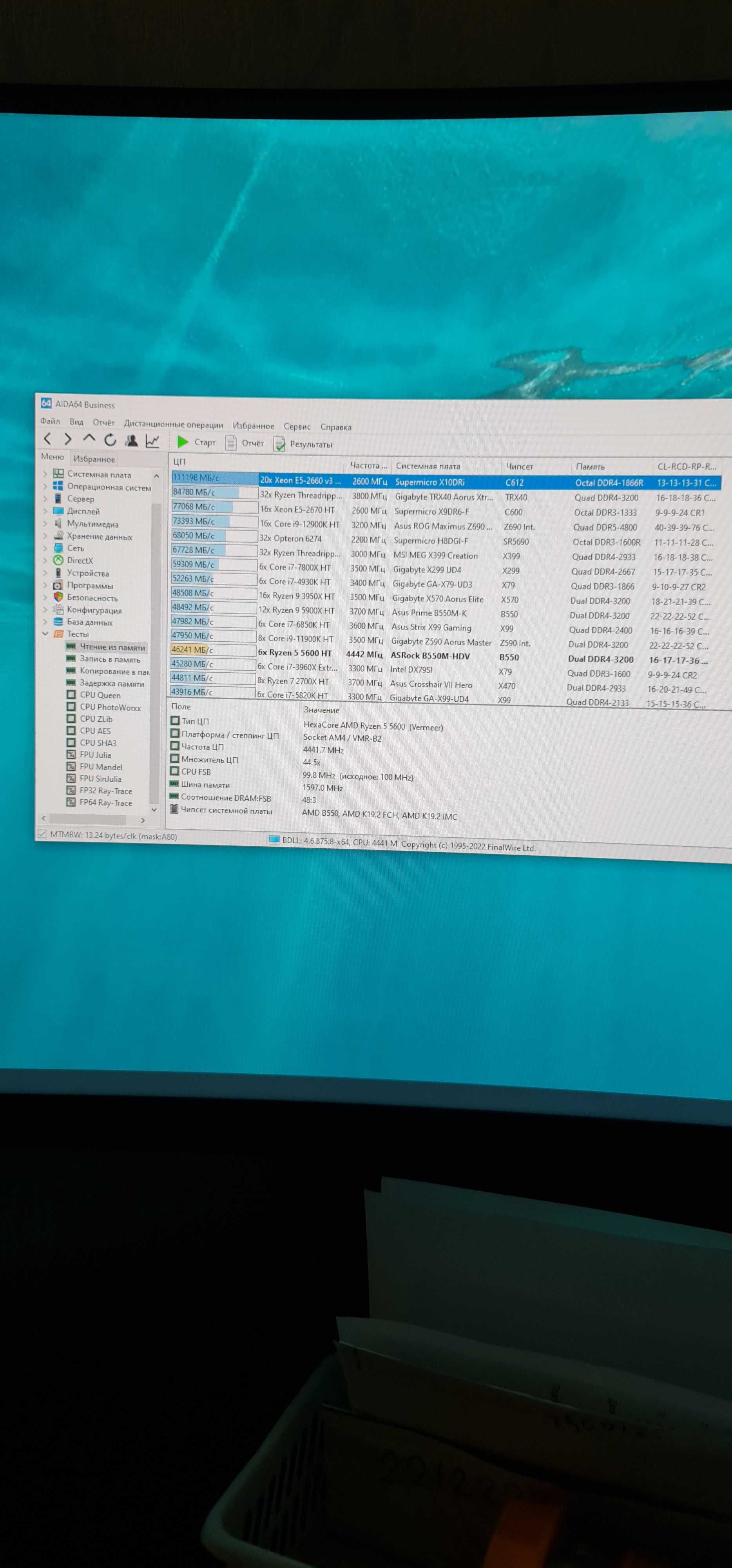Open the Вид menu
Viewport: 732px width, 1568px height.
(76, 422)
